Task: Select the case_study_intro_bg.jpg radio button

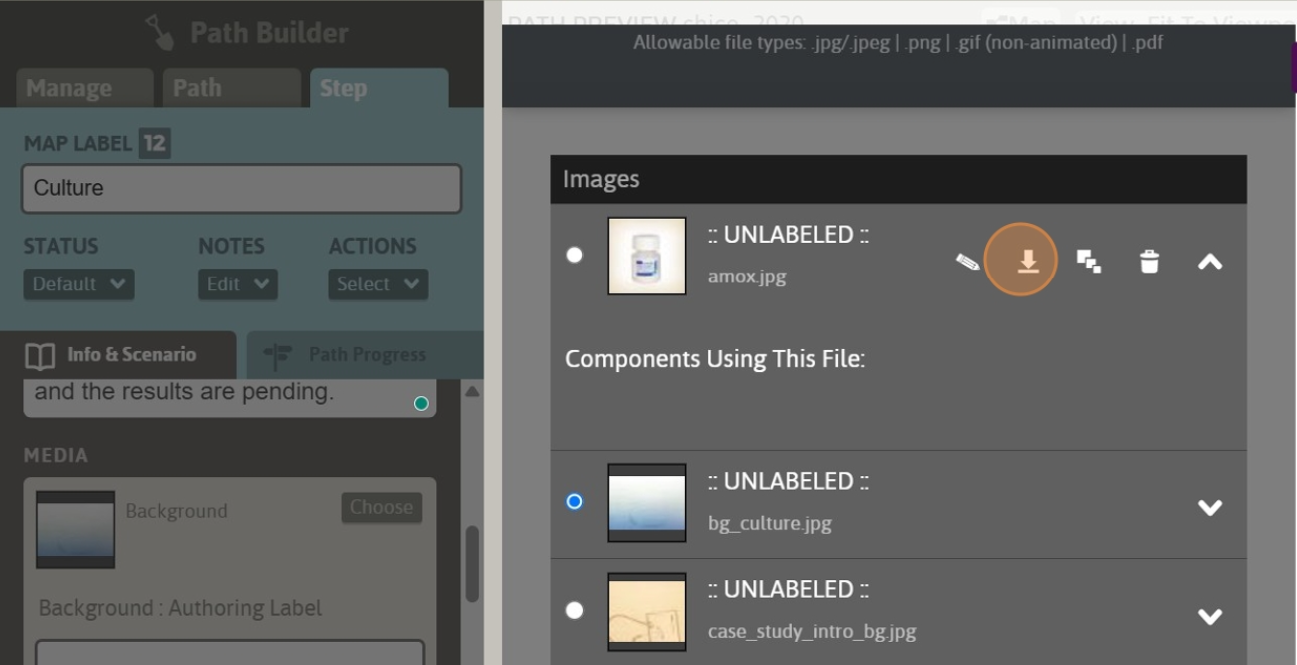Action: click(x=574, y=610)
